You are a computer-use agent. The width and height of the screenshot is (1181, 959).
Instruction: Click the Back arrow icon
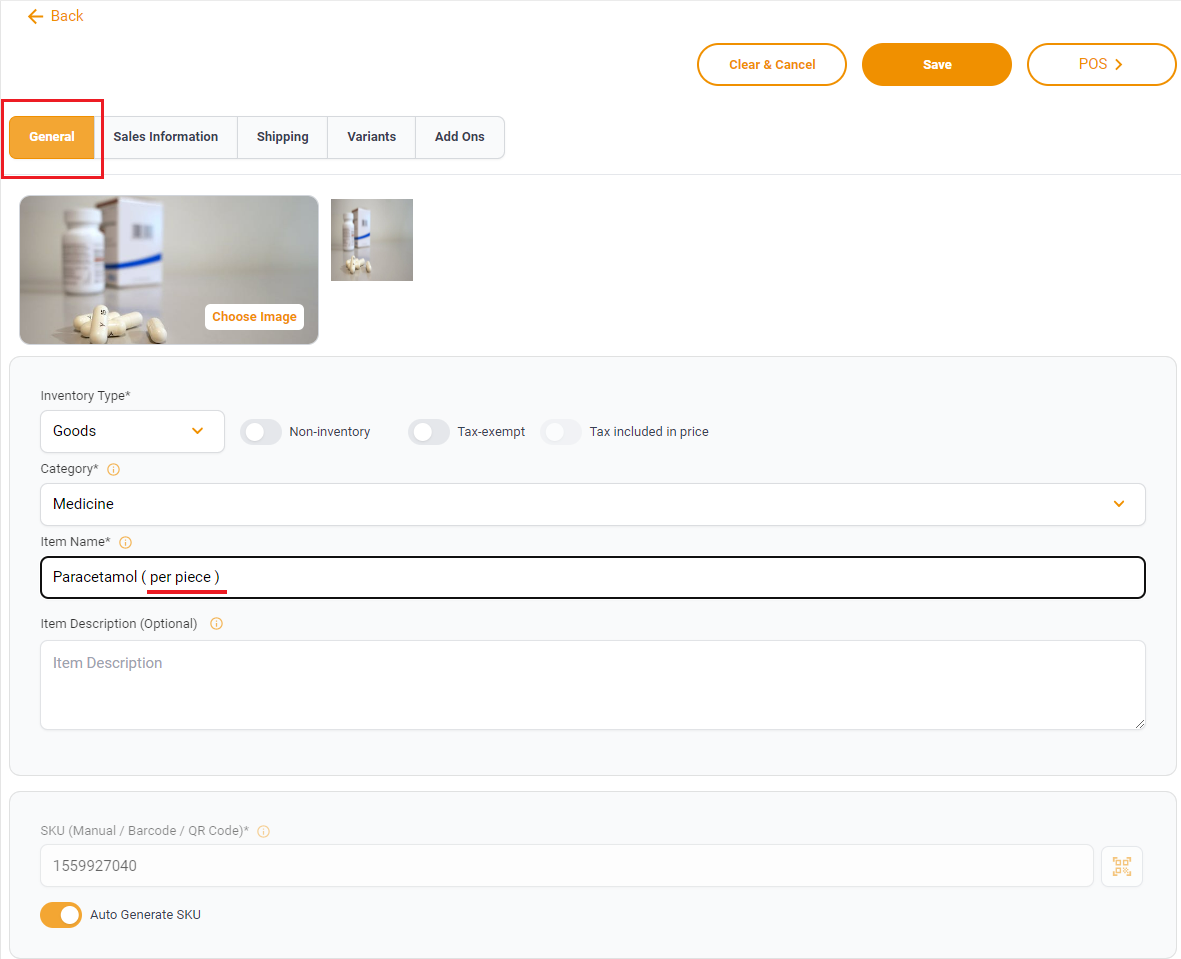coord(35,17)
